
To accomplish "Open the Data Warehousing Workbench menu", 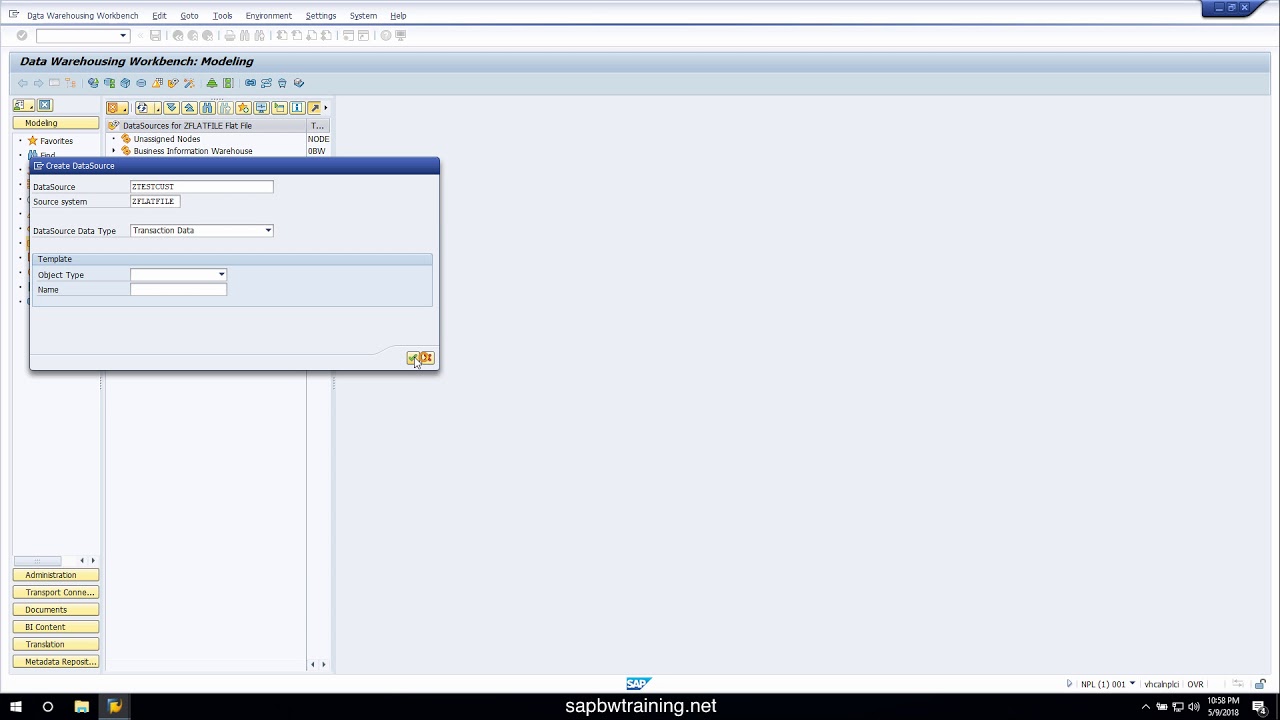I will 82,16.
